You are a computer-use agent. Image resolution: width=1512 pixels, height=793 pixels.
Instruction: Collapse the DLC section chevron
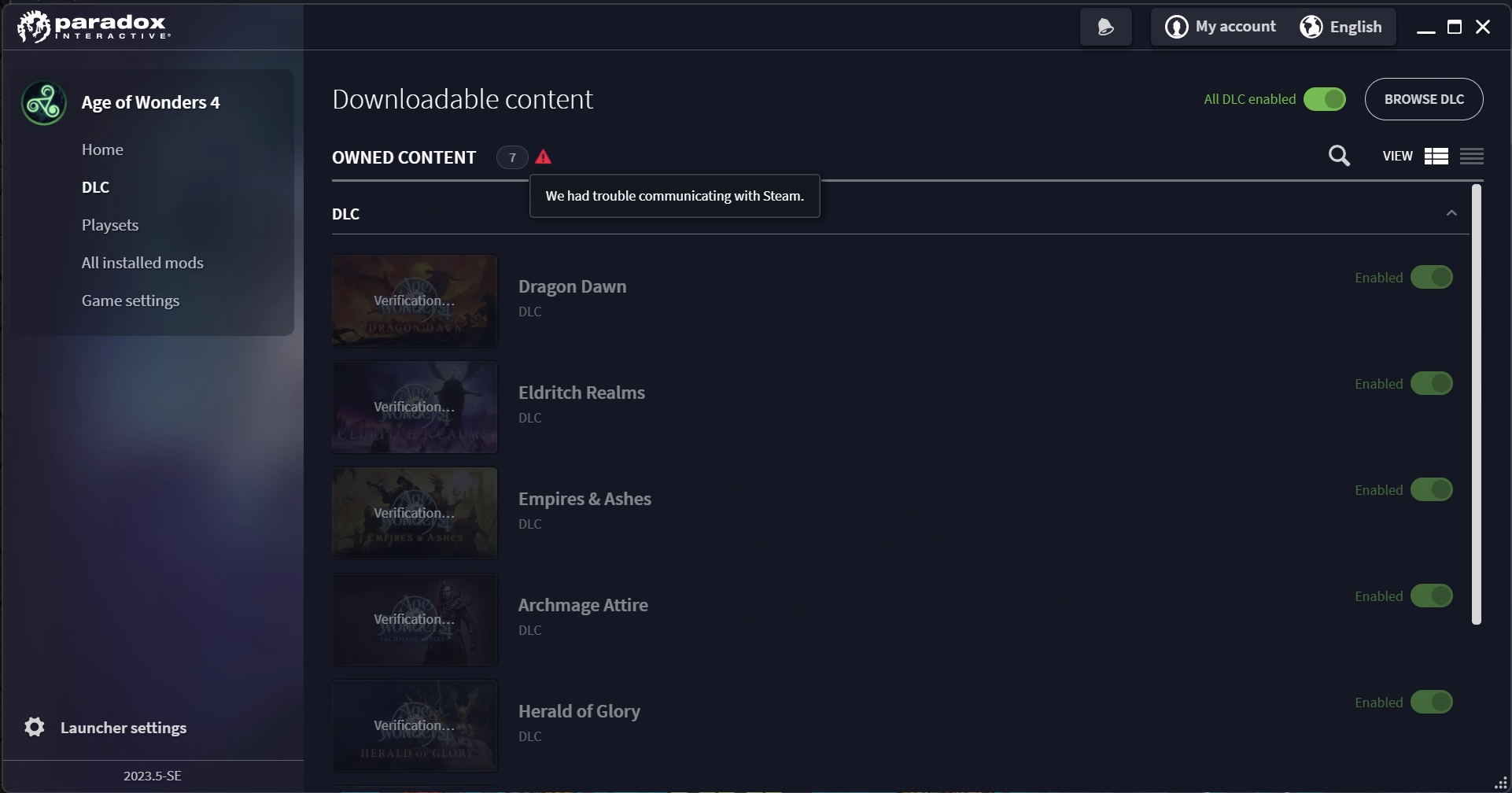point(1451,213)
